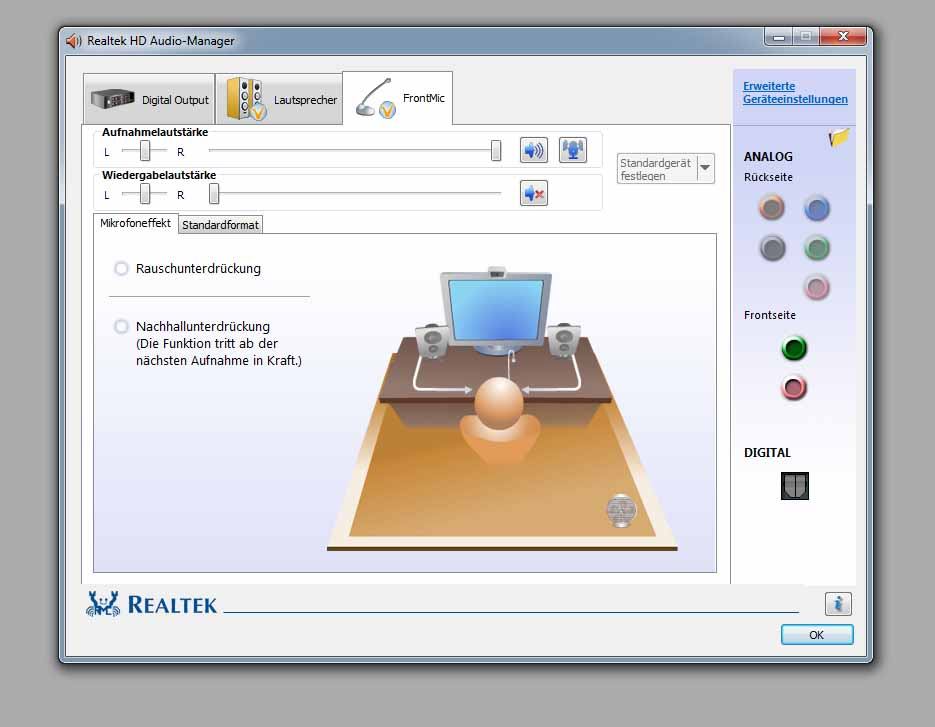
Task: Click the Realtek crab logo
Action: [x=103, y=604]
